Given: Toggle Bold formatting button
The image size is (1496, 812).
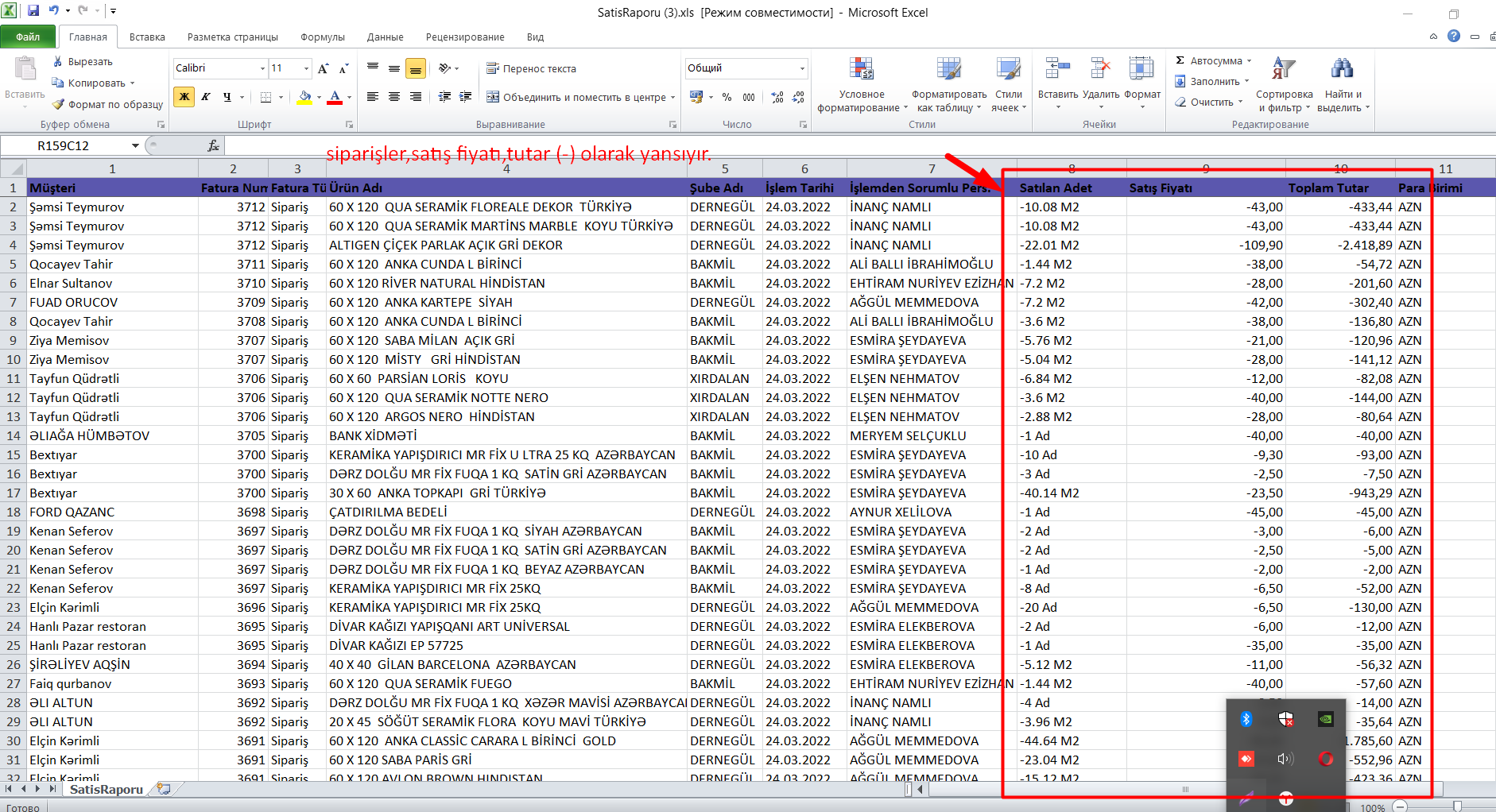Looking at the screenshot, I should 184,97.
